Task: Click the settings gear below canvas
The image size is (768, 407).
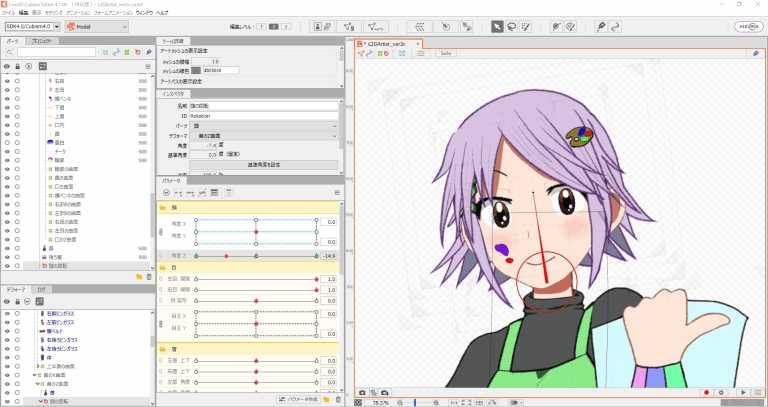Action: coord(721,392)
